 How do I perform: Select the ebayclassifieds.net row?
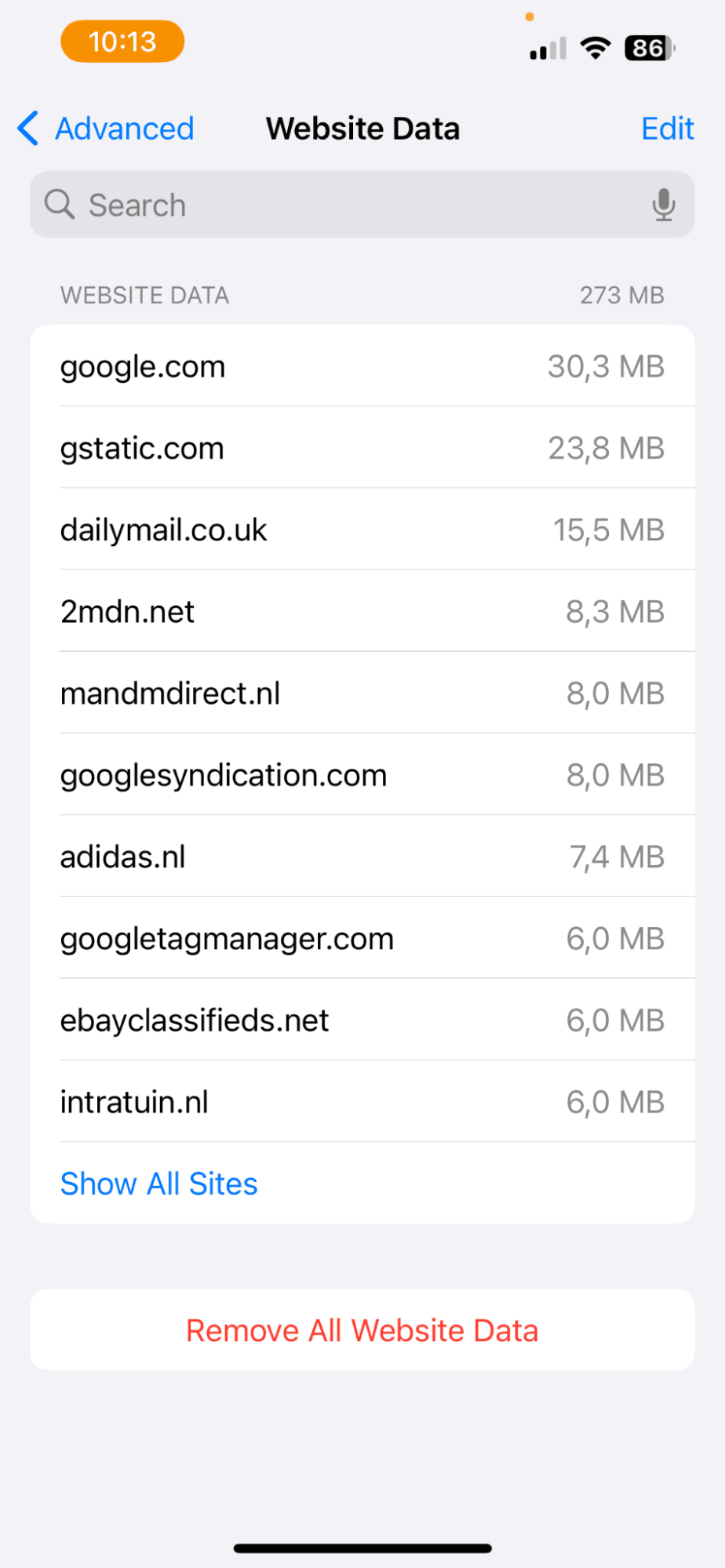pyautogui.click(x=362, y=1020)
